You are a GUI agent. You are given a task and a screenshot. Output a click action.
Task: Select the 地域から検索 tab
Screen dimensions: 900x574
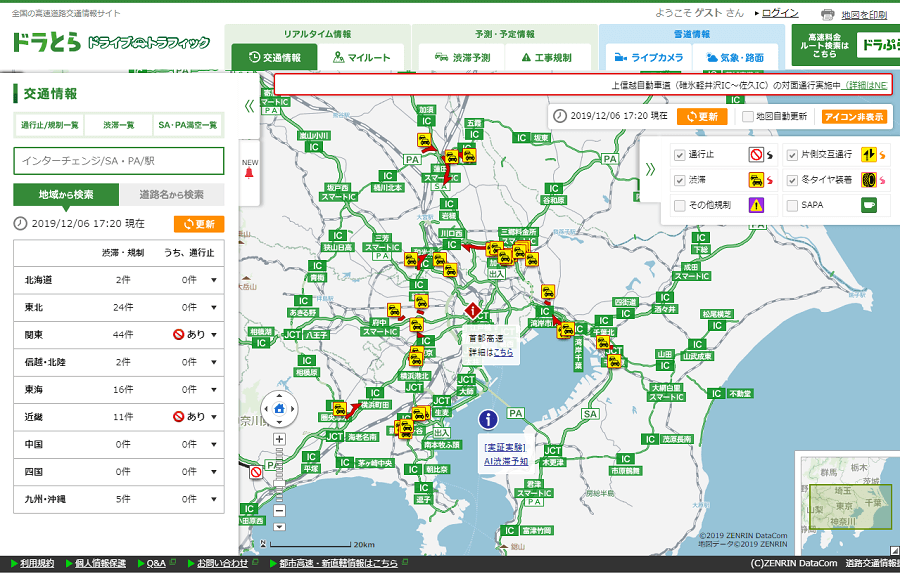point(66,195)
